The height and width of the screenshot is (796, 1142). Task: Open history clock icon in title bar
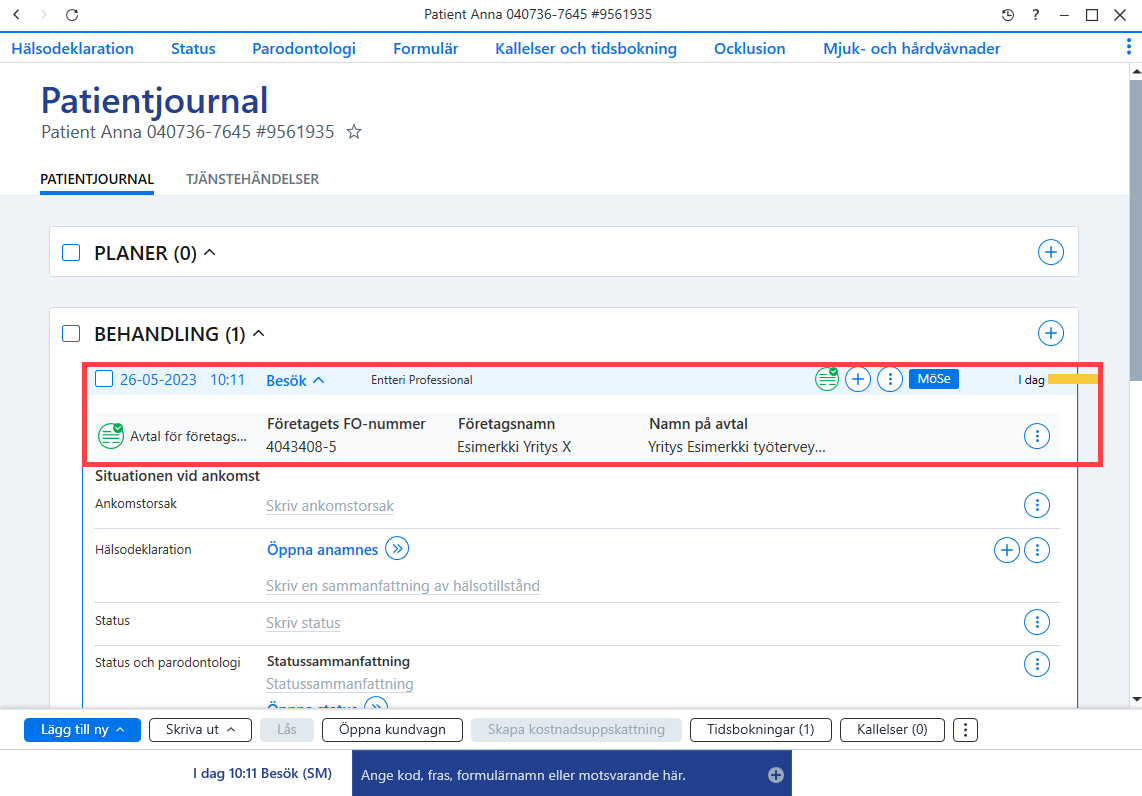(x=1008, y=15)
